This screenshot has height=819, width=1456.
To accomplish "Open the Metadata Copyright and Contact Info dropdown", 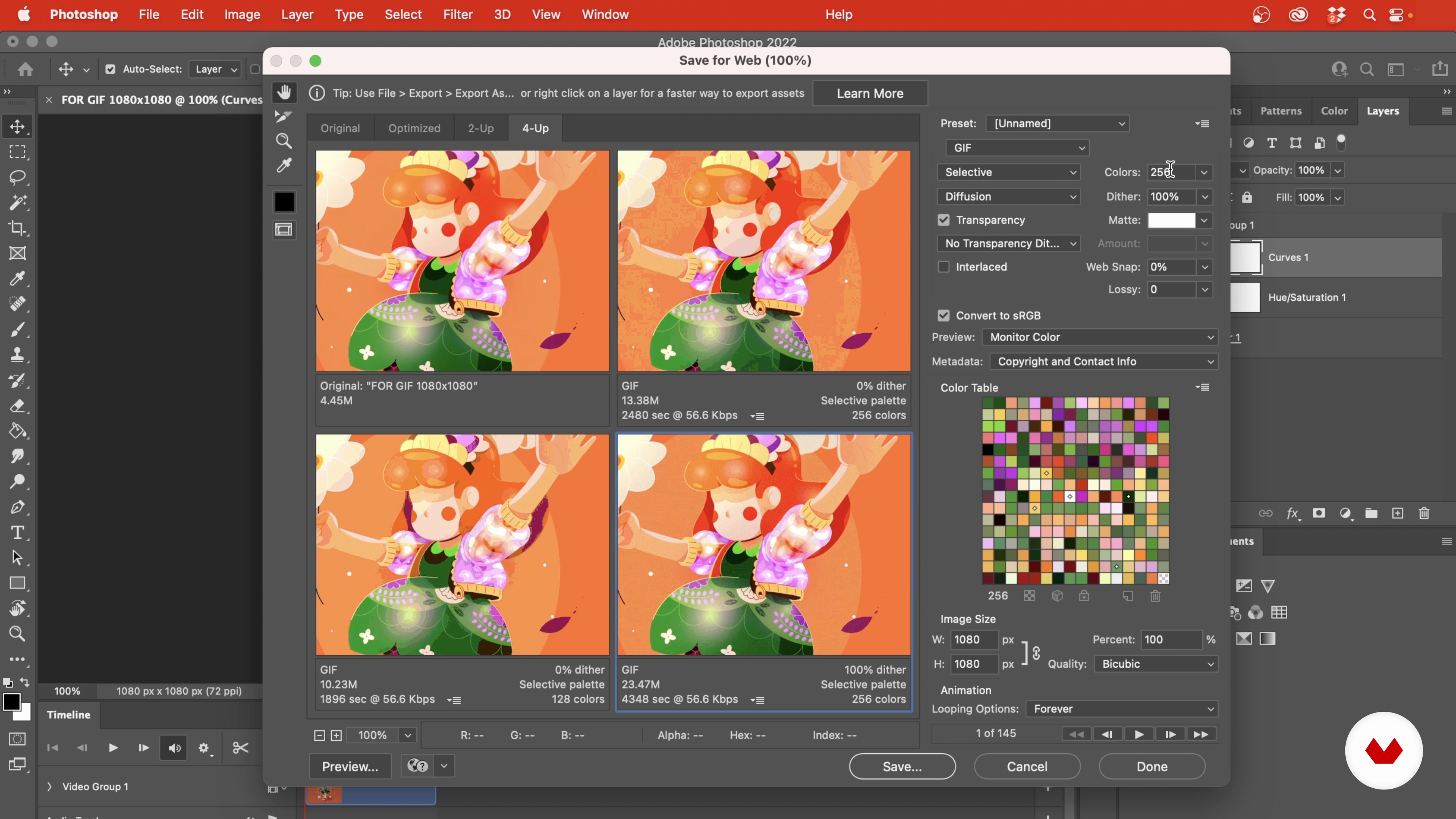I will coord(1104,361).
